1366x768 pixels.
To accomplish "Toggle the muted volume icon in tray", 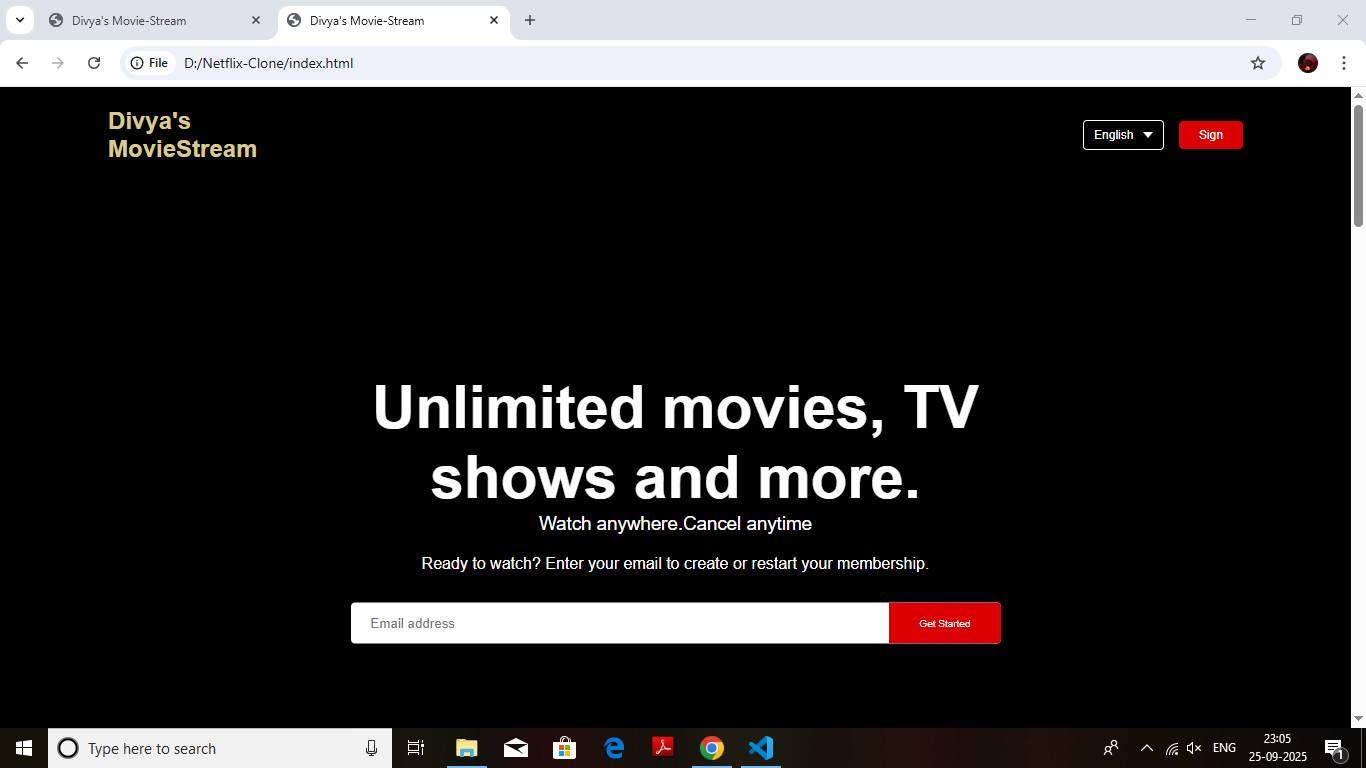I will [x=1193, y=748].
